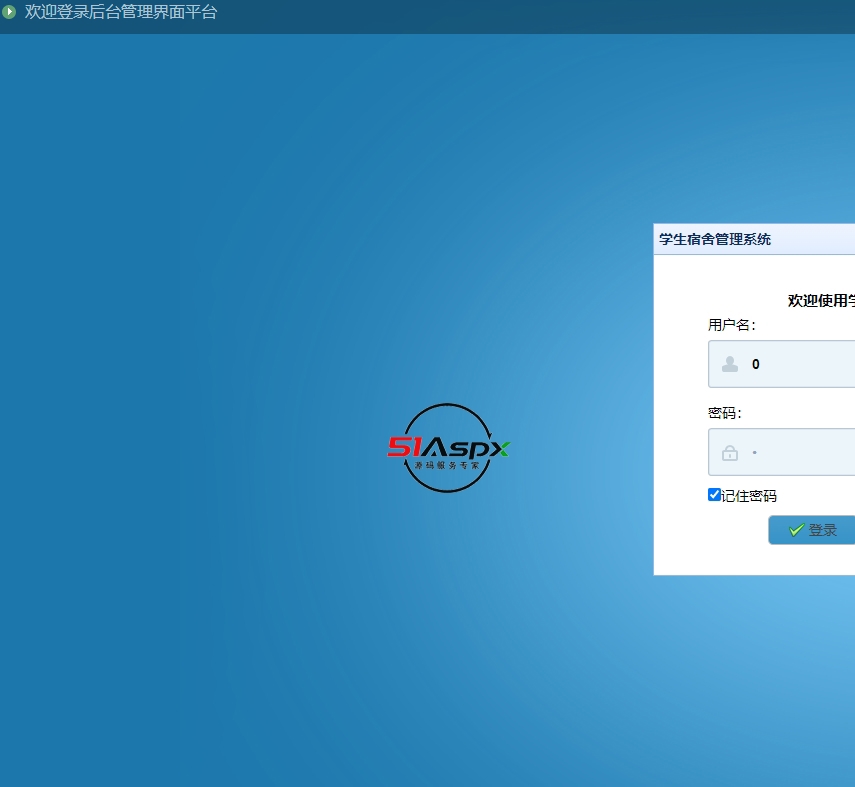The height and width of the screenshot is (787, 855).
Task: Click the 欢迎登录后台管理界面平台 title text
Action: point(120,13)
